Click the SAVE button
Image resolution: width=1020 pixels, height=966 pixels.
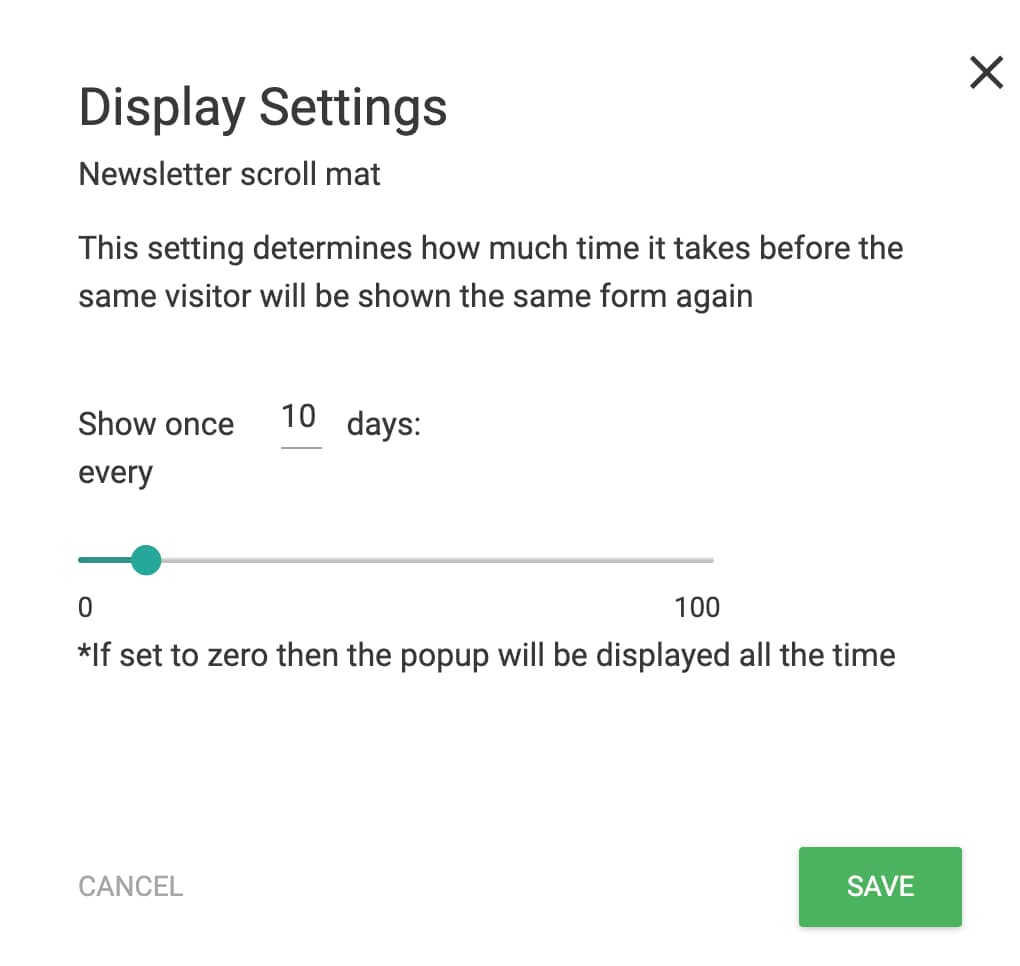[880, 887]
